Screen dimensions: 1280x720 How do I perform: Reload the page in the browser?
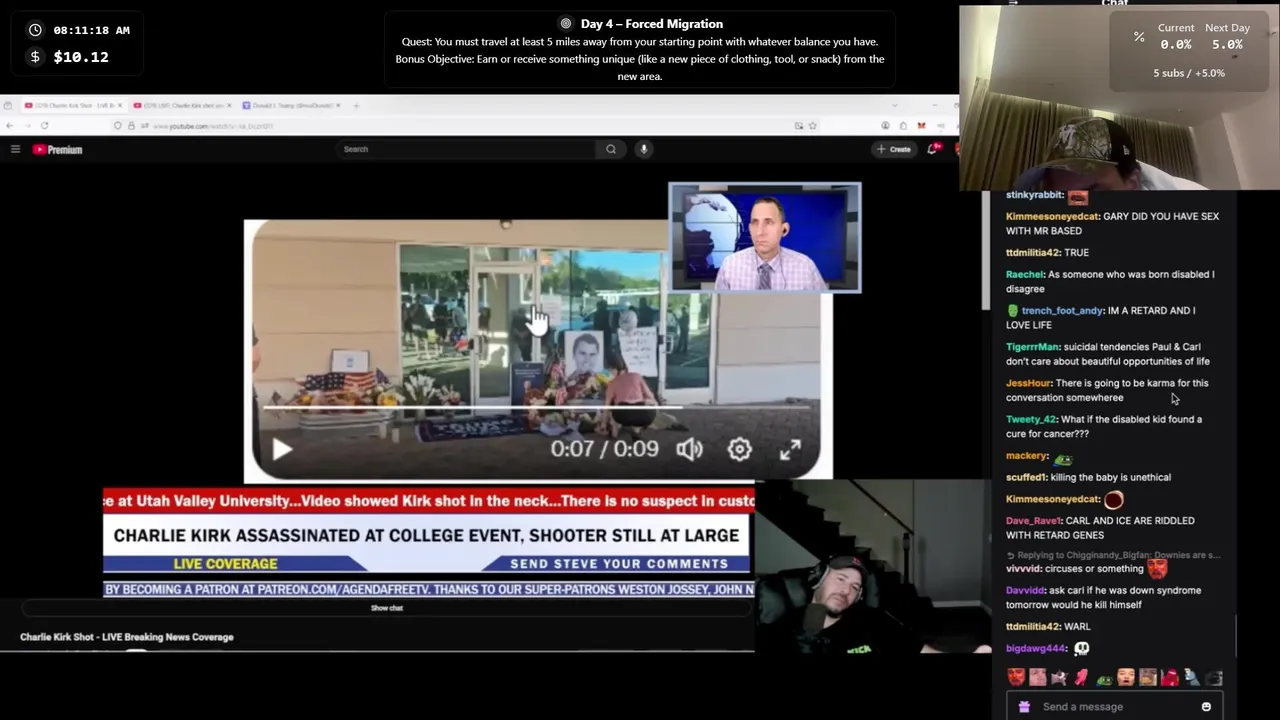click(44, 126)
